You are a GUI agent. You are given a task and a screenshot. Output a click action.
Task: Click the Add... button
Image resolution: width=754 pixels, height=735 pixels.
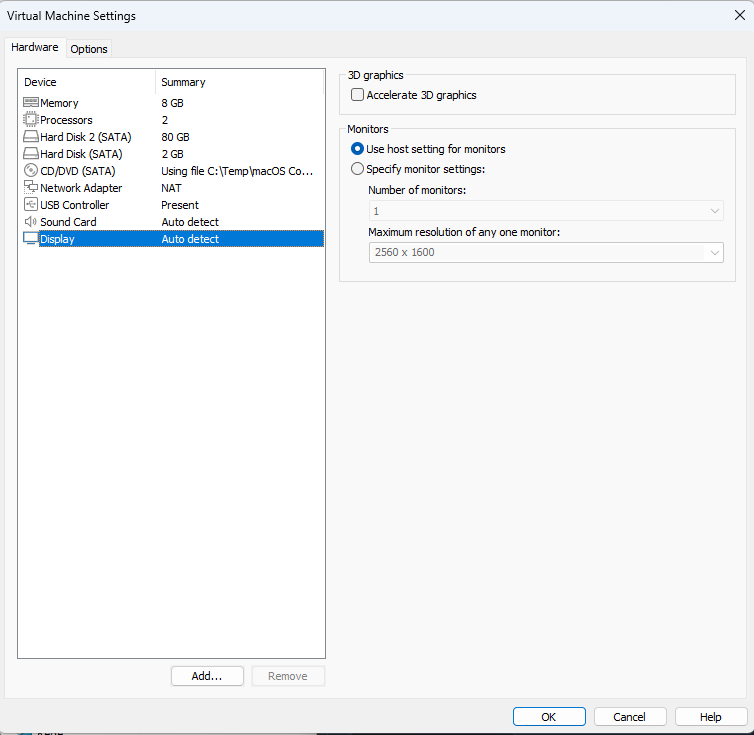click(206, 676)
